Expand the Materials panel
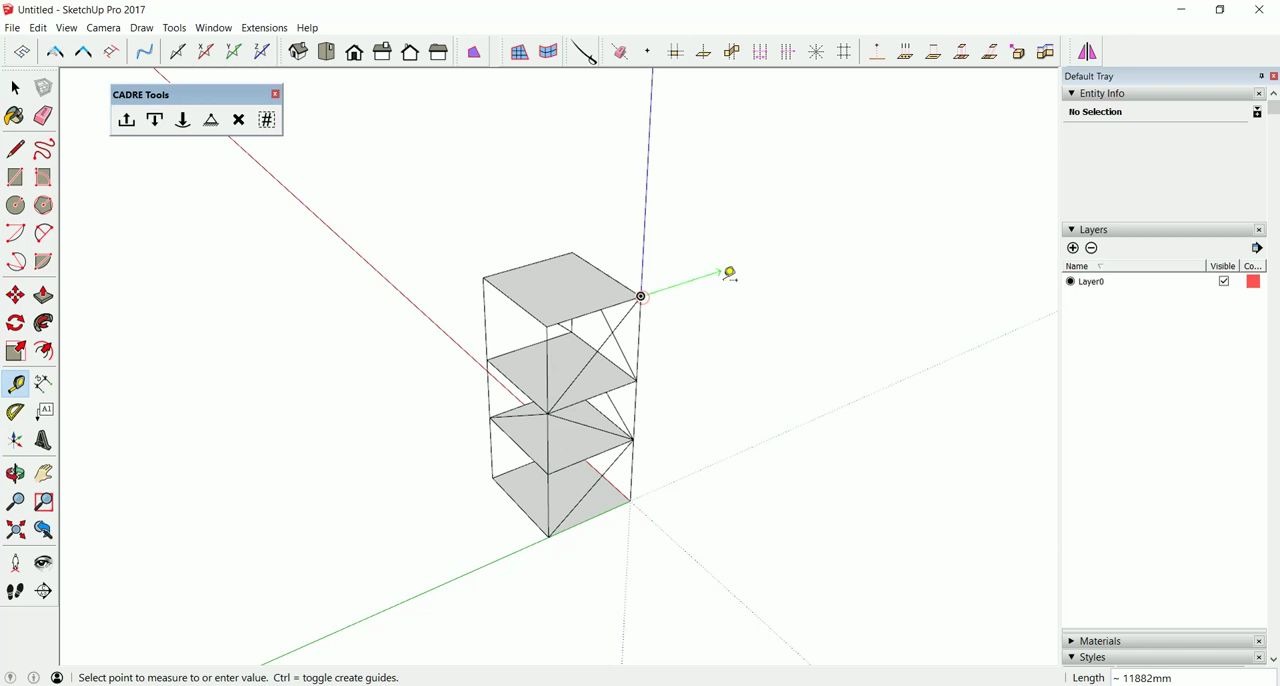 [x=1071, y=641]
